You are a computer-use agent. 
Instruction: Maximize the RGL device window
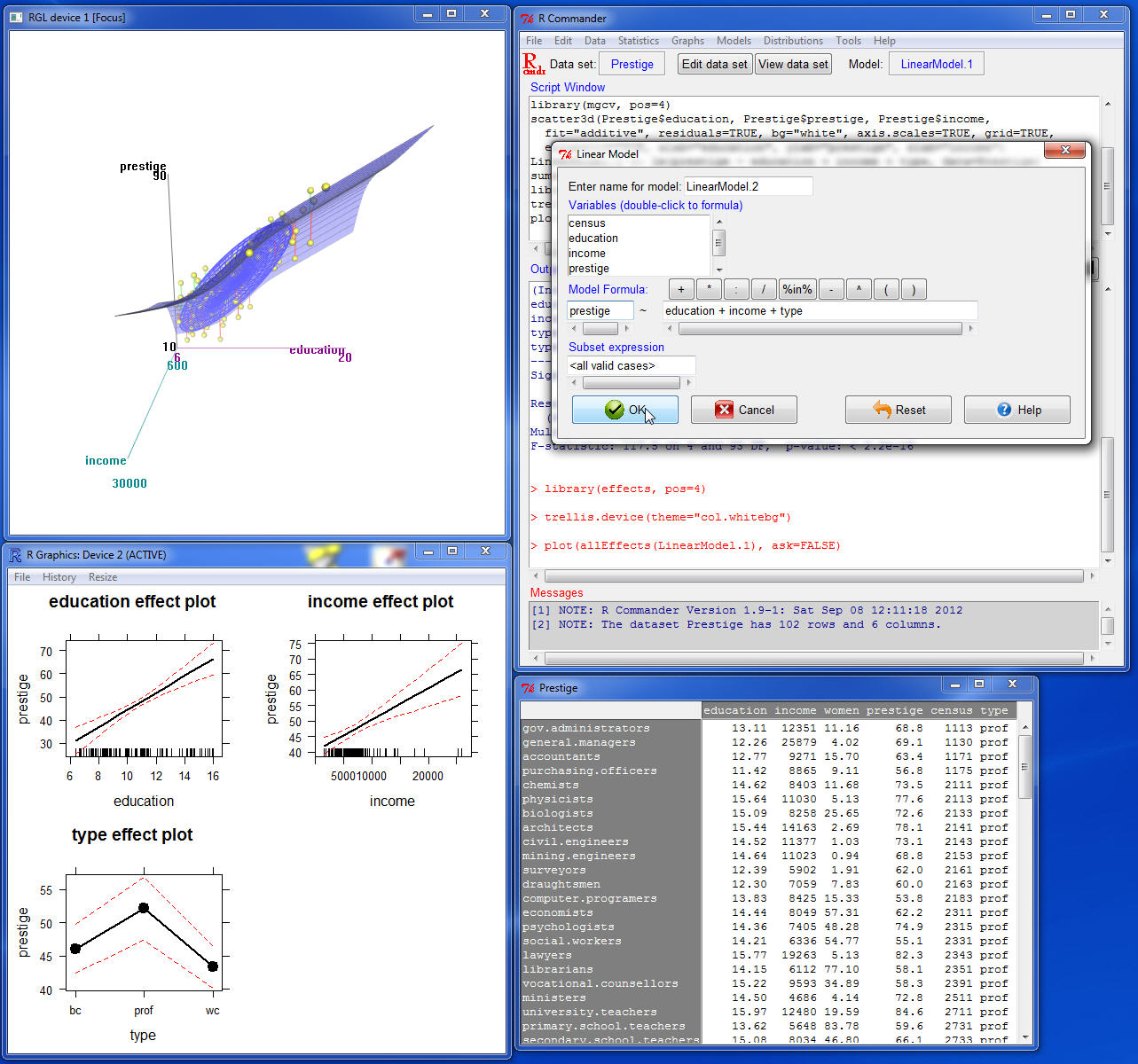[451, 14]
